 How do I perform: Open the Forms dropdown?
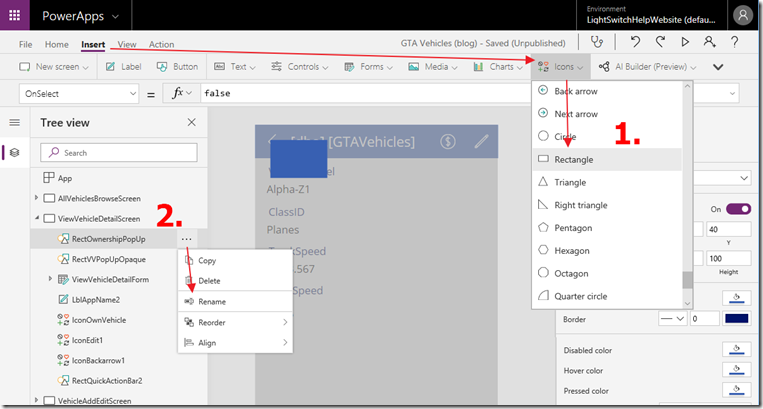pyautogui.click(x=368, y=67)
